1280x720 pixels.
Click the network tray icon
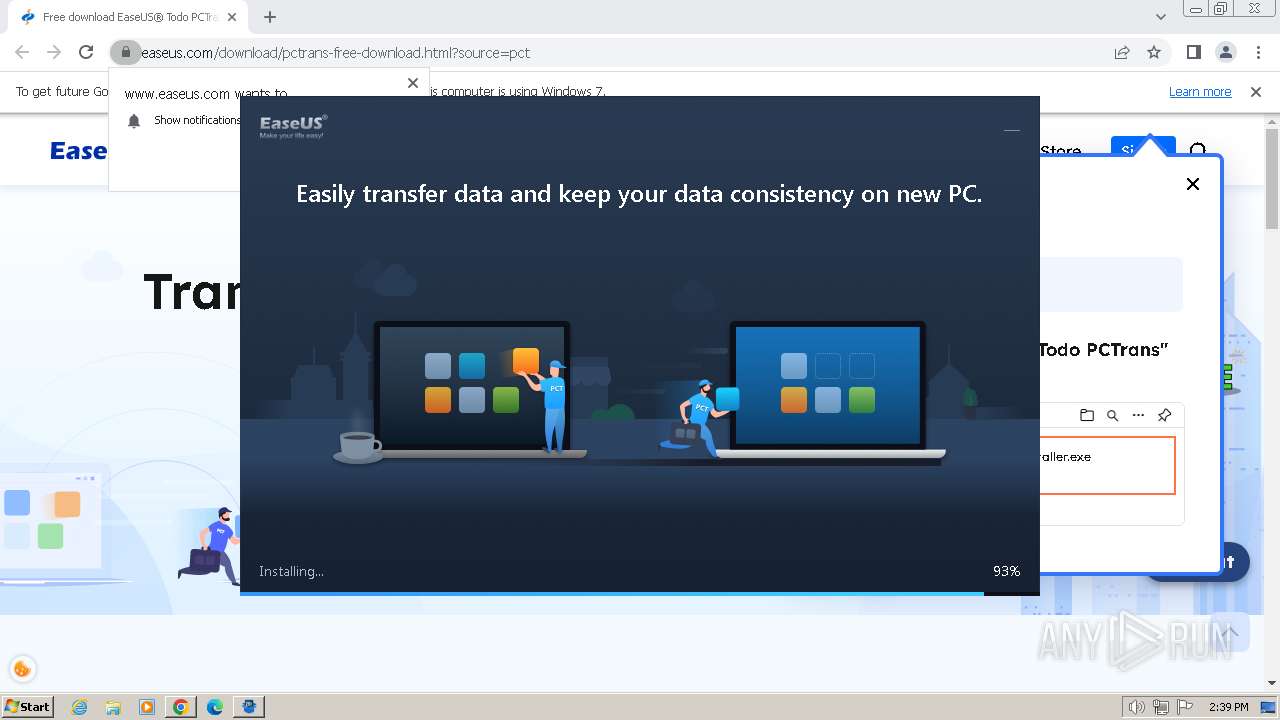(x=1160, y=707)
